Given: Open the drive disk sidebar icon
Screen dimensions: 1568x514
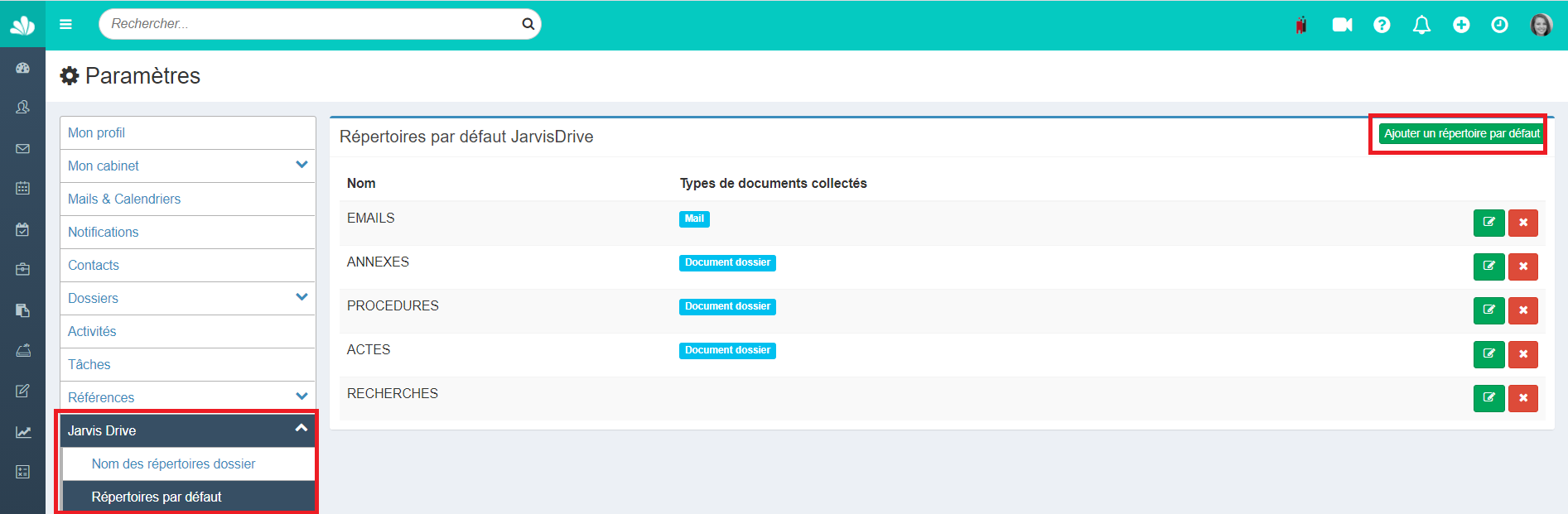Looking at the screenshot, I should click(23, 350).
